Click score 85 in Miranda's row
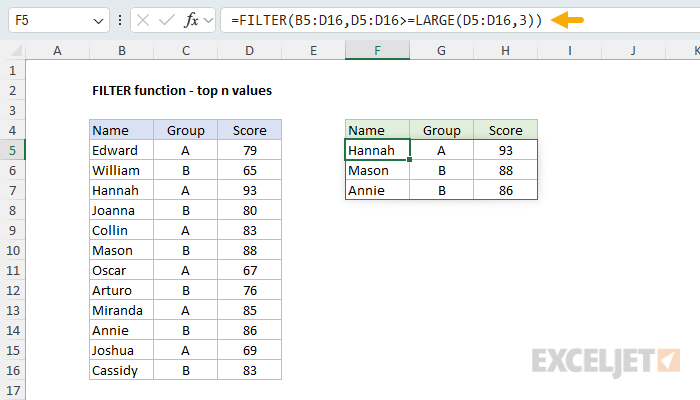The height and width of the screenshot is (400, 700). tap(250, 310)
